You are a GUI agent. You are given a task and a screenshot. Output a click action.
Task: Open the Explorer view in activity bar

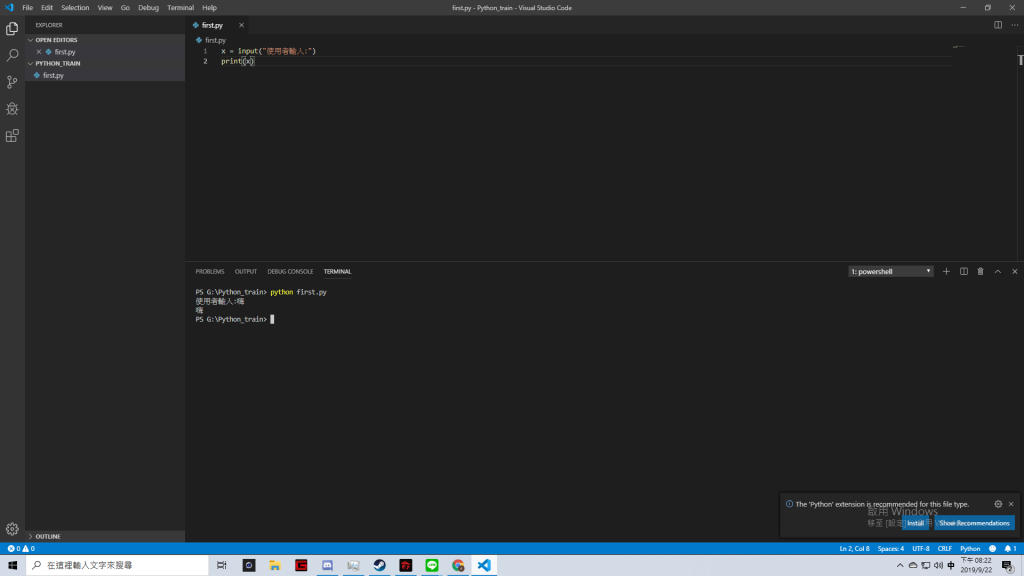12,29
